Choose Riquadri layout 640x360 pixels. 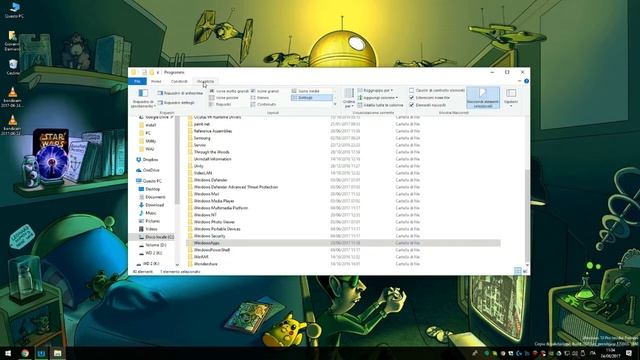(x=220, y=104)
